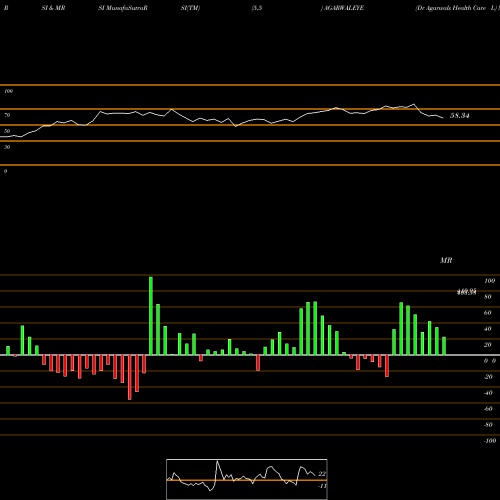
Task: Click the MR axis label -20
Action: coord(488,377)
